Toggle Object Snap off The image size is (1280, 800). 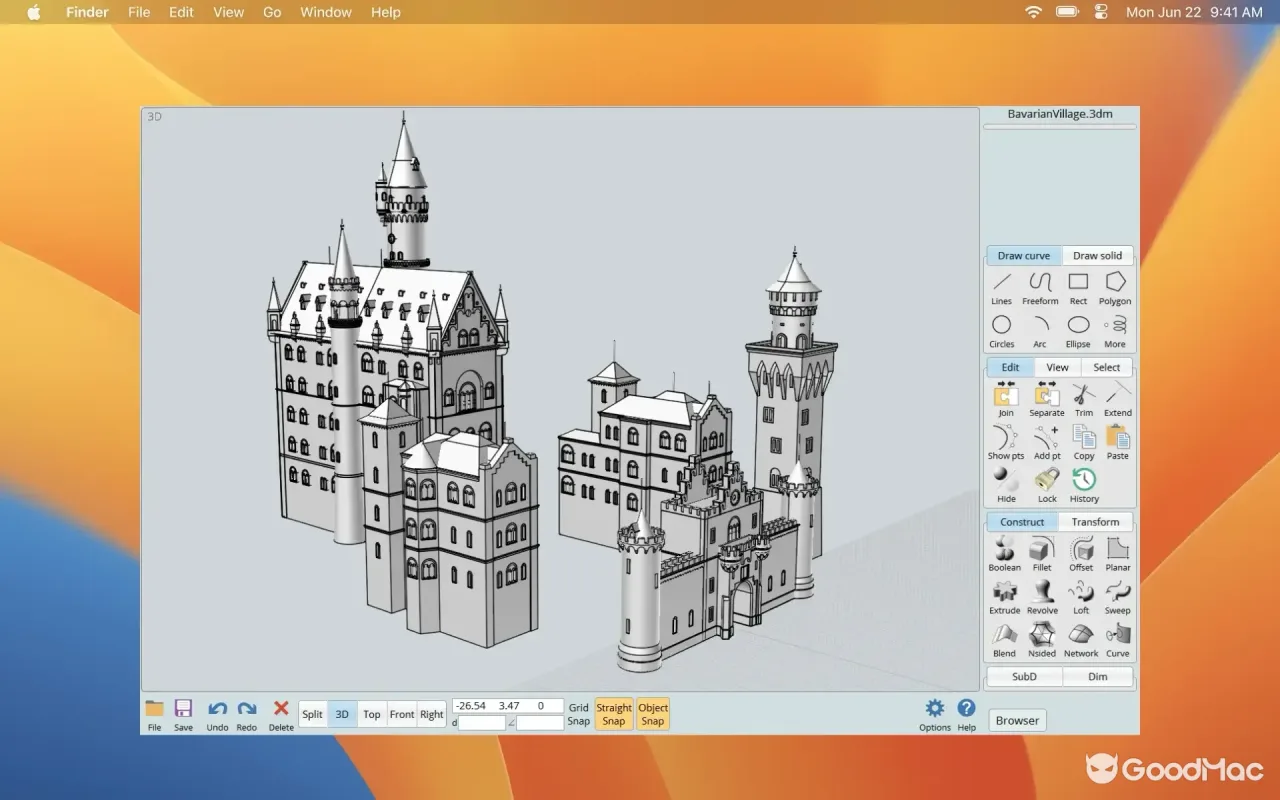click(653, 714)
